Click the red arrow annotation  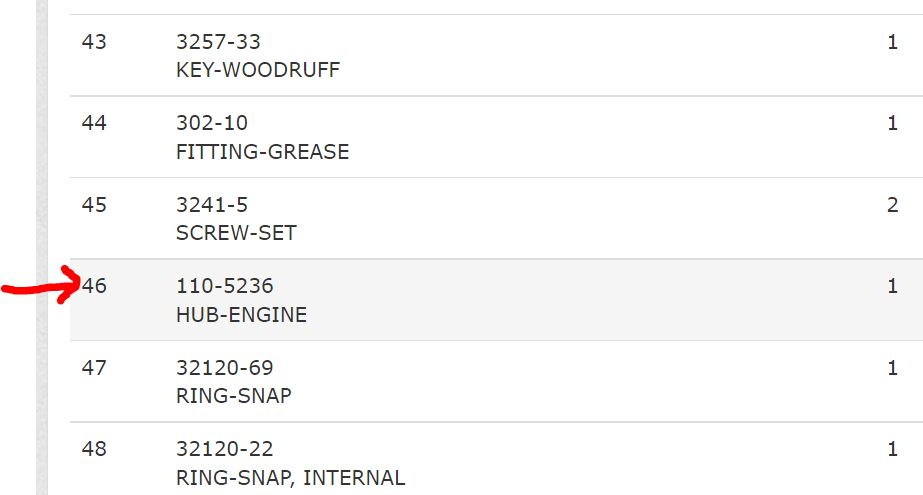point(40,285)
